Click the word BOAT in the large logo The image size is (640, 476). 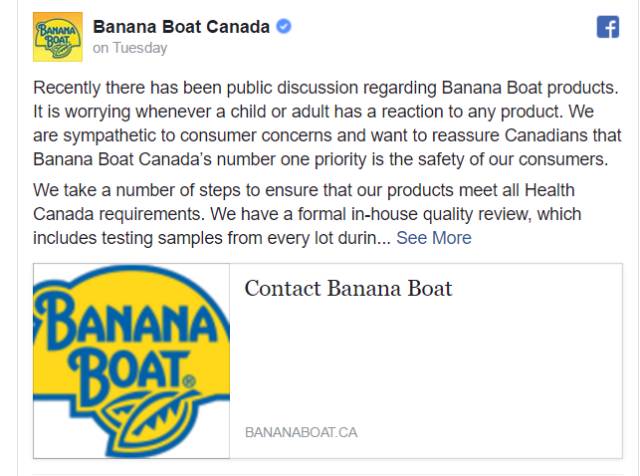click(x=129, y=376)
